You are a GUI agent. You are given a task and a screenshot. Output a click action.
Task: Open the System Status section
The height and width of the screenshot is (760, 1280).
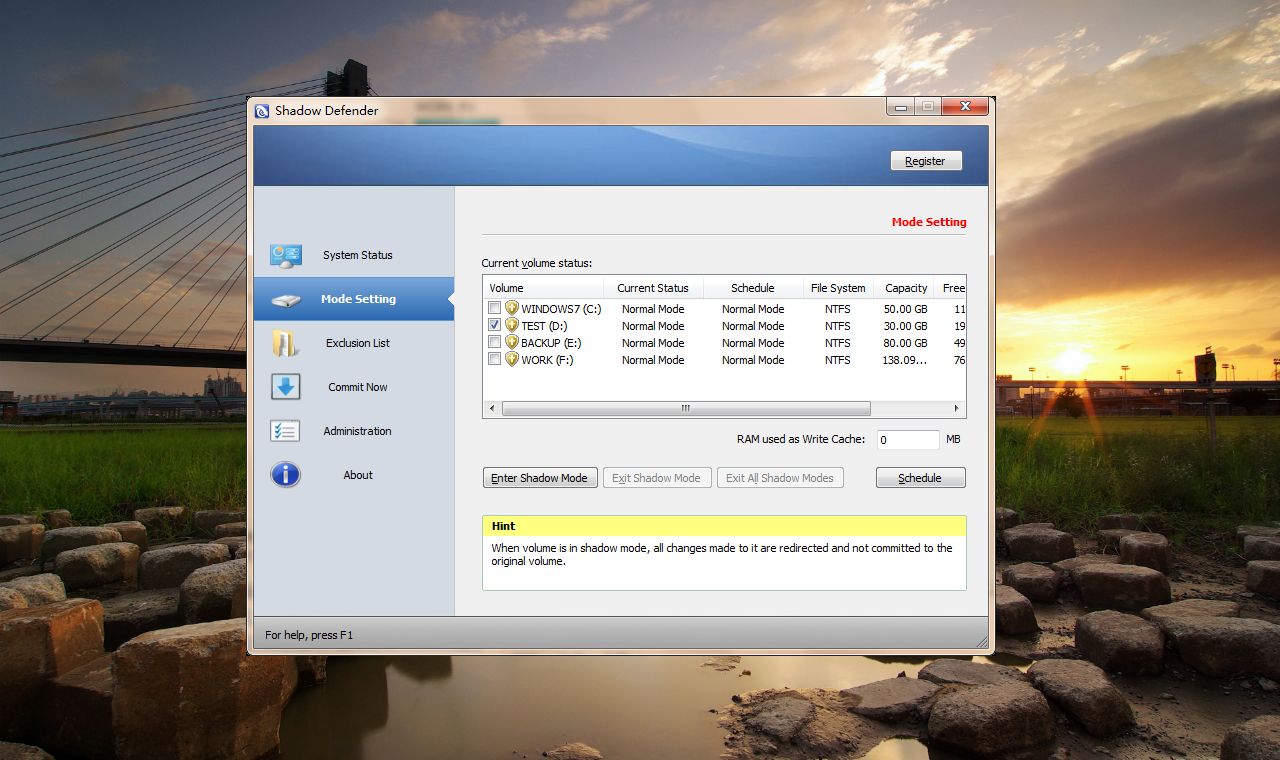coord(354,255)
